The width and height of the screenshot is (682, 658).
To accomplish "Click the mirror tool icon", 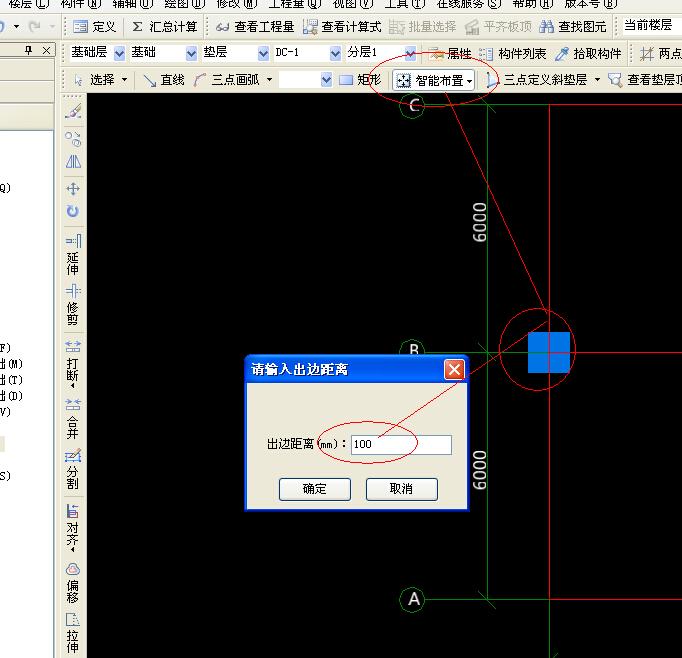I will point(73,162).
